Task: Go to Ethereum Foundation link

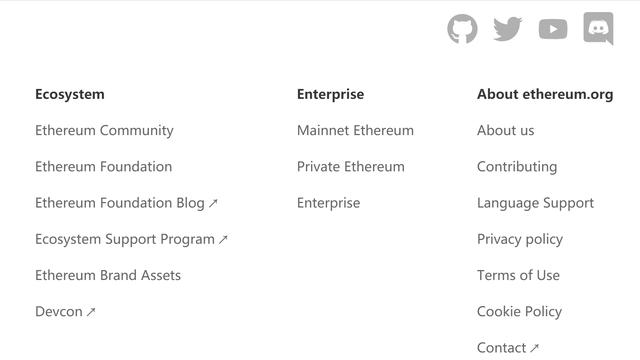Action: tap(103, 167)
